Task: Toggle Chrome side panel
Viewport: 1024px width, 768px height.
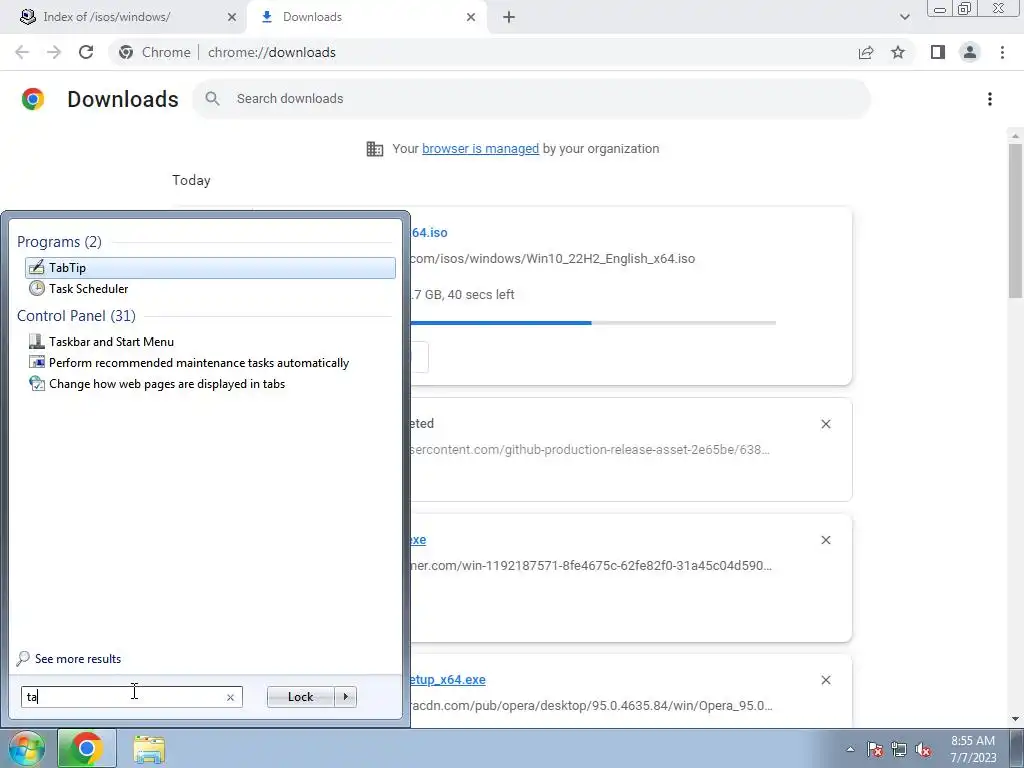Action: pos(938,52)
